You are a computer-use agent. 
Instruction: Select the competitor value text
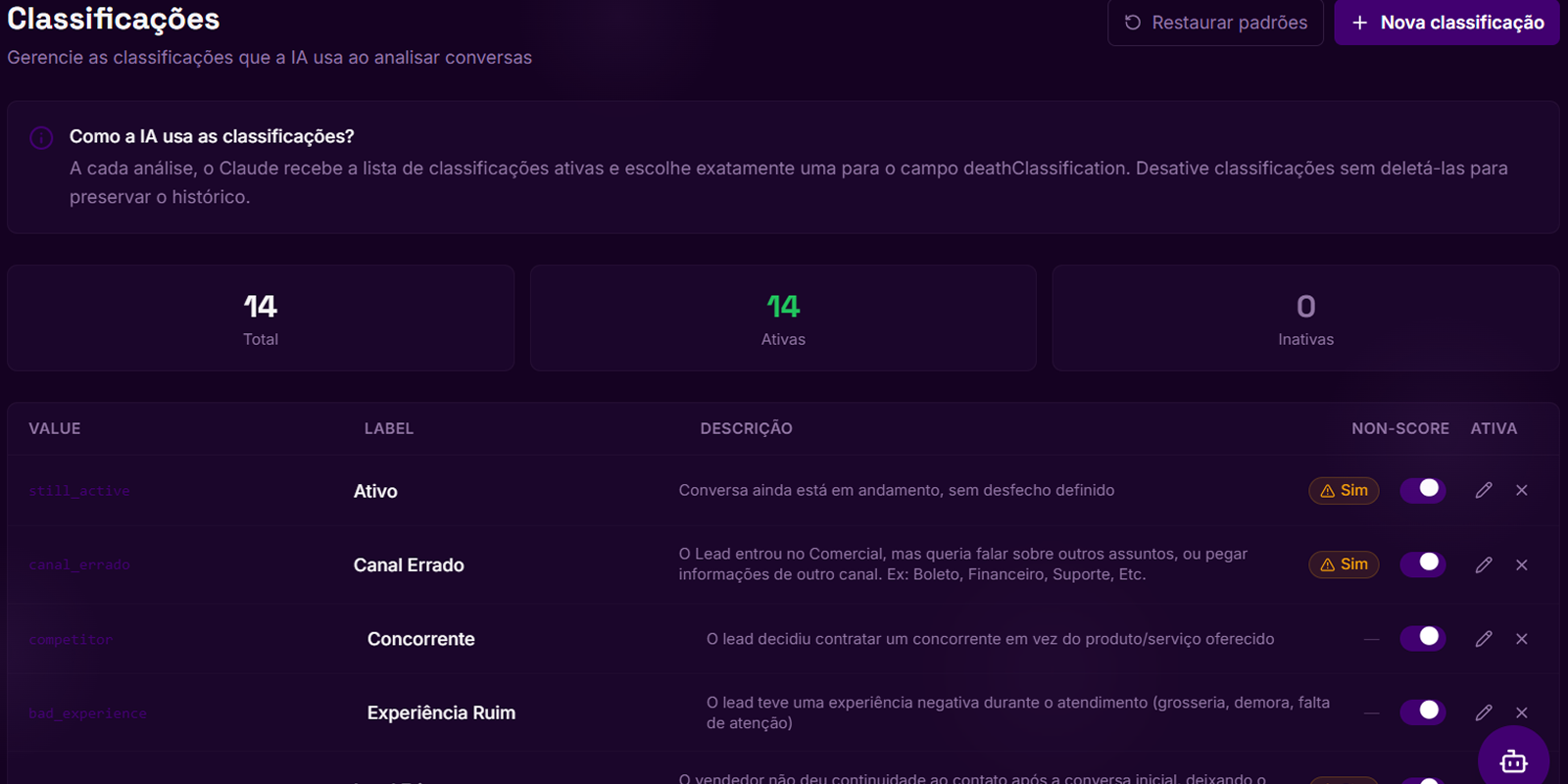[x=71, y=640]
